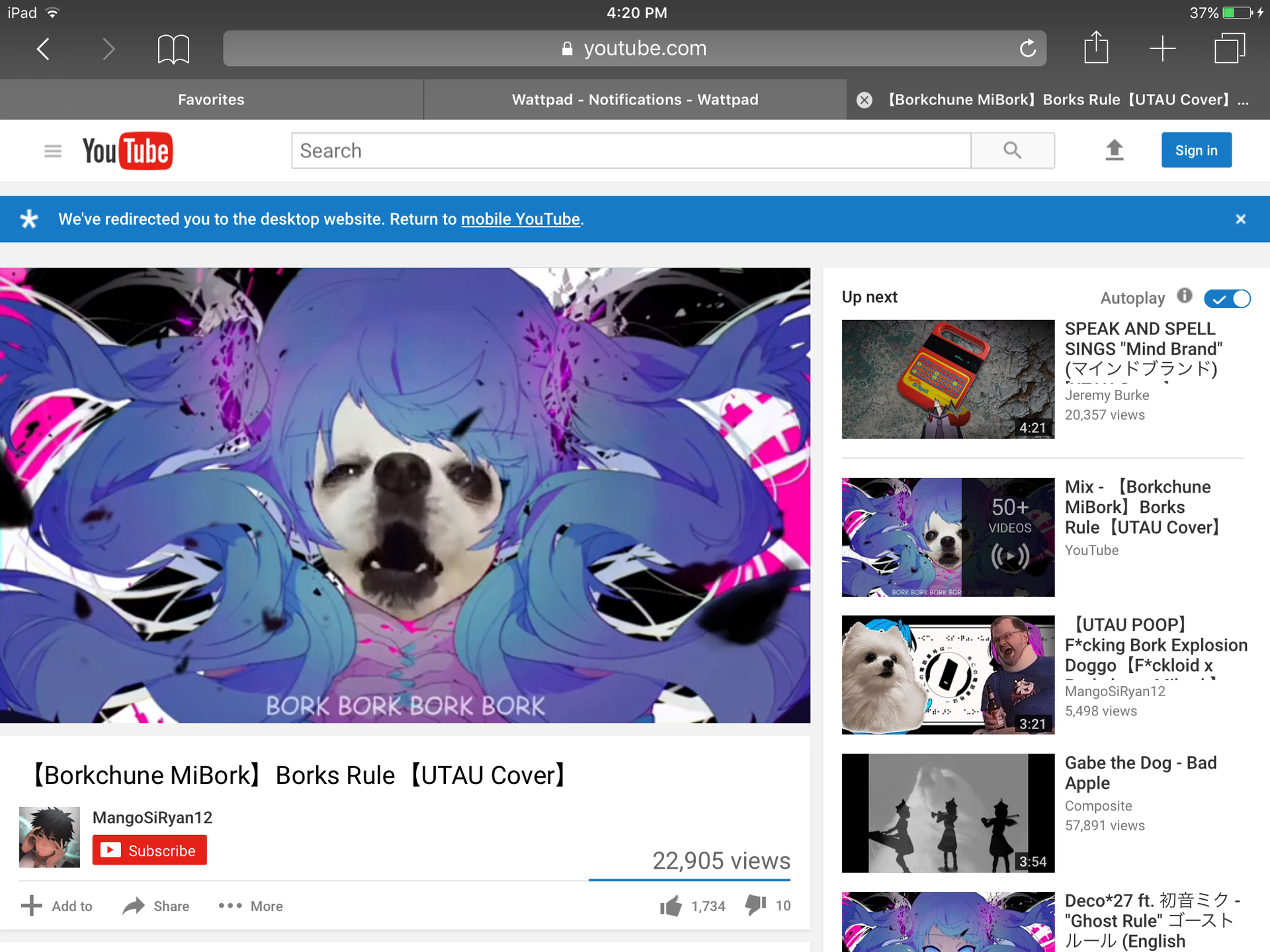1270x952 pixels.
Task: Open Gabe the Dog - Bad Apple title
Action: click(x=1140, y=773)
